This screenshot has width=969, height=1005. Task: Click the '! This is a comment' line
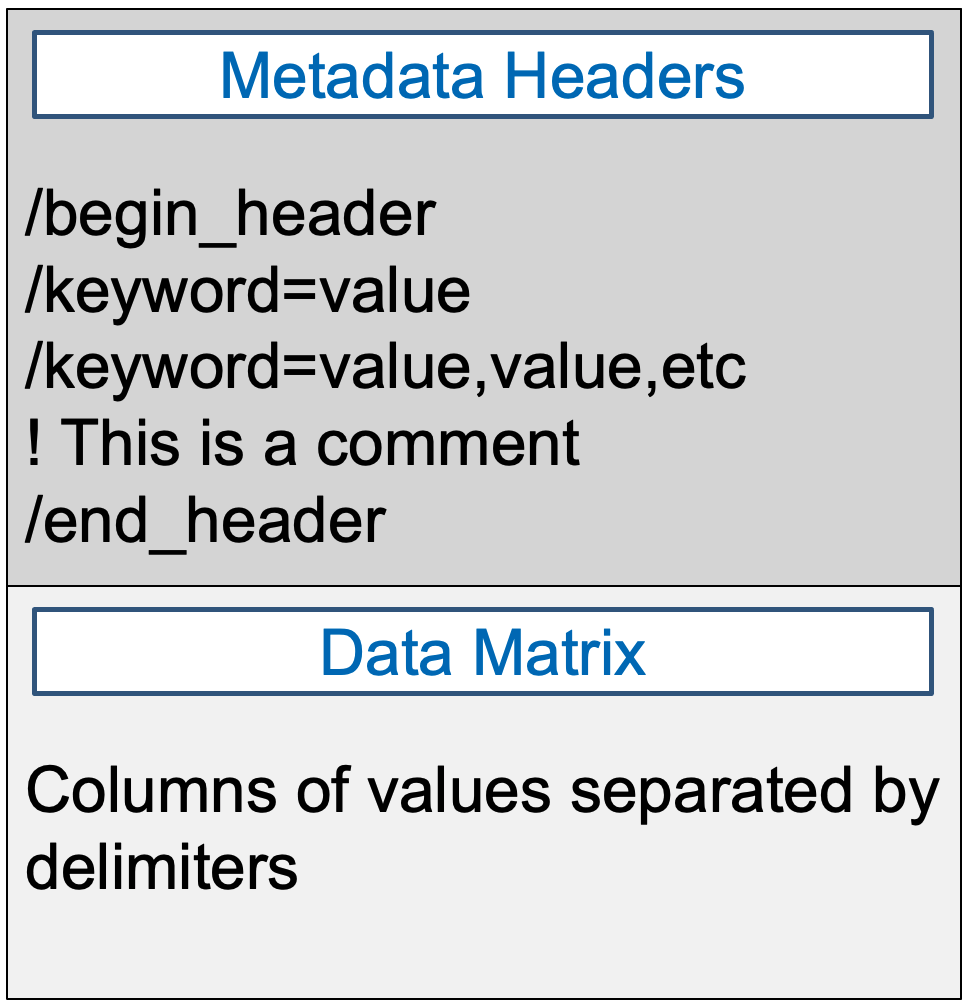pyautogui.click(x=302, y=443)
